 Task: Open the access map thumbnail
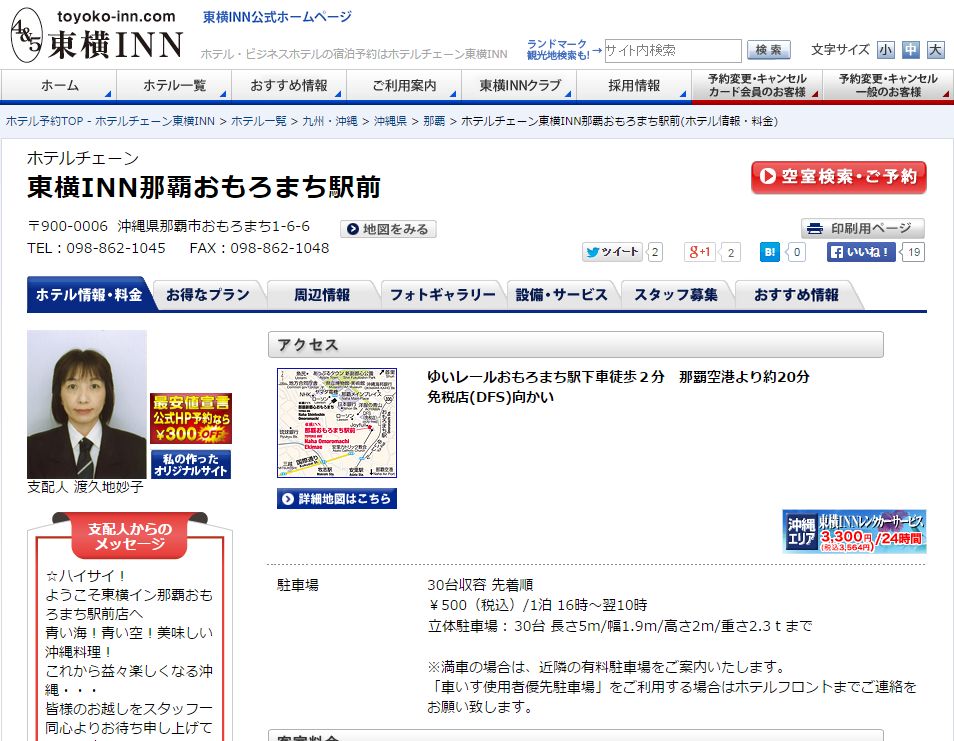[x=336, y=423]
